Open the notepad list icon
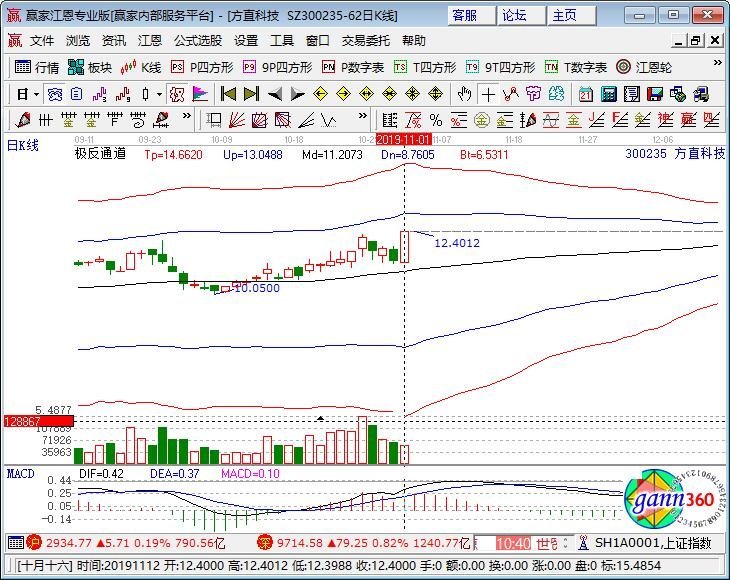This screenshot has width=730, height=580. click(632, 94)
